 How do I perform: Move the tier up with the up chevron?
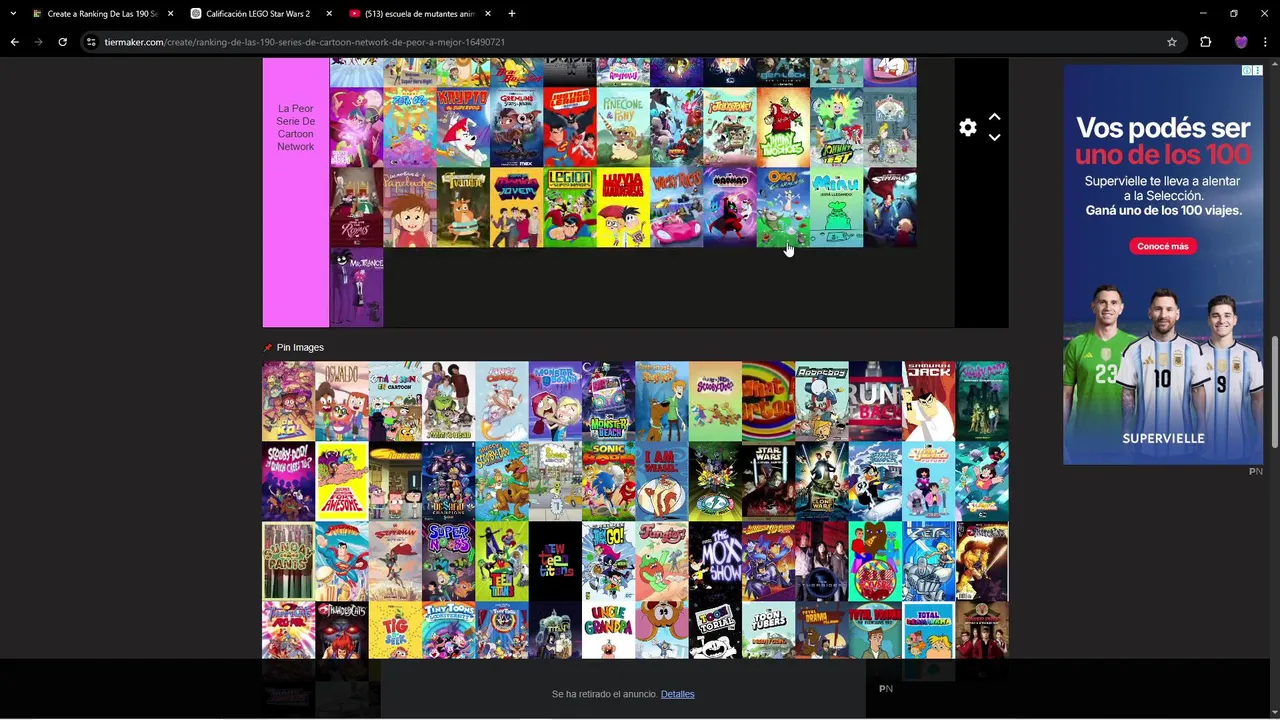click(994, 117)
